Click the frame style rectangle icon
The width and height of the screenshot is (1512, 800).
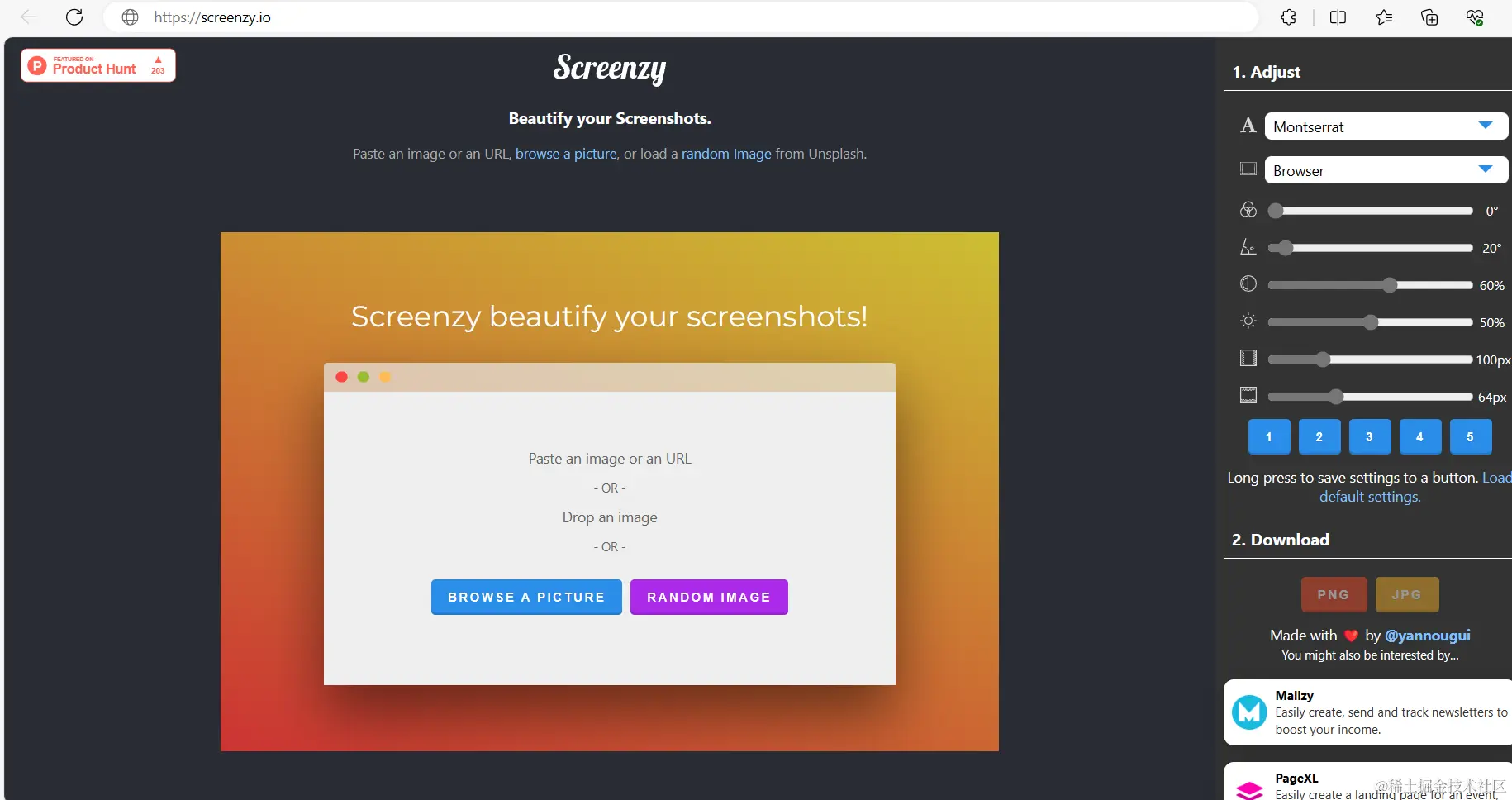pyautogui.click(x=1248, y=169)
